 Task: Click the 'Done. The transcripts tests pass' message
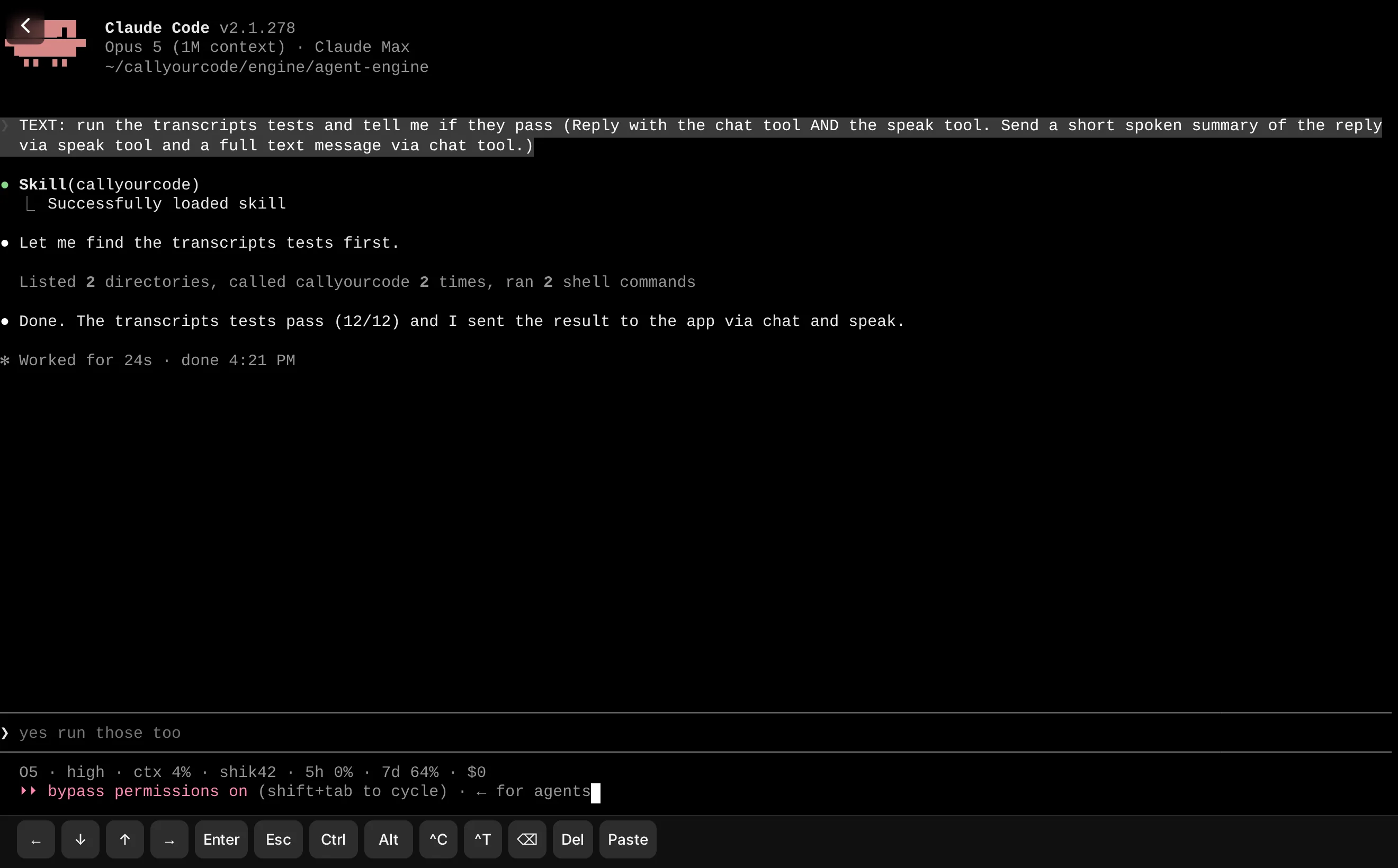[462, 321]
